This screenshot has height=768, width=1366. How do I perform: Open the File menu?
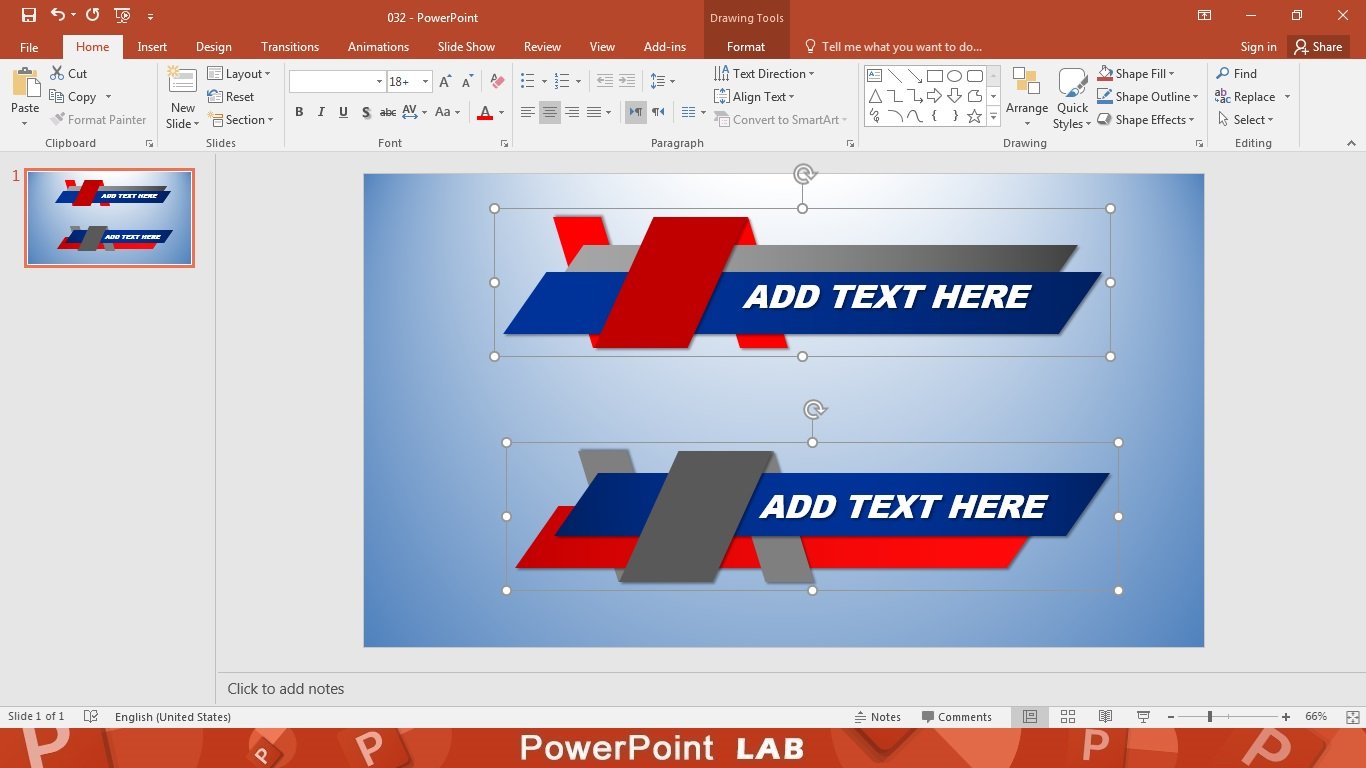click(x=29, y=47)
